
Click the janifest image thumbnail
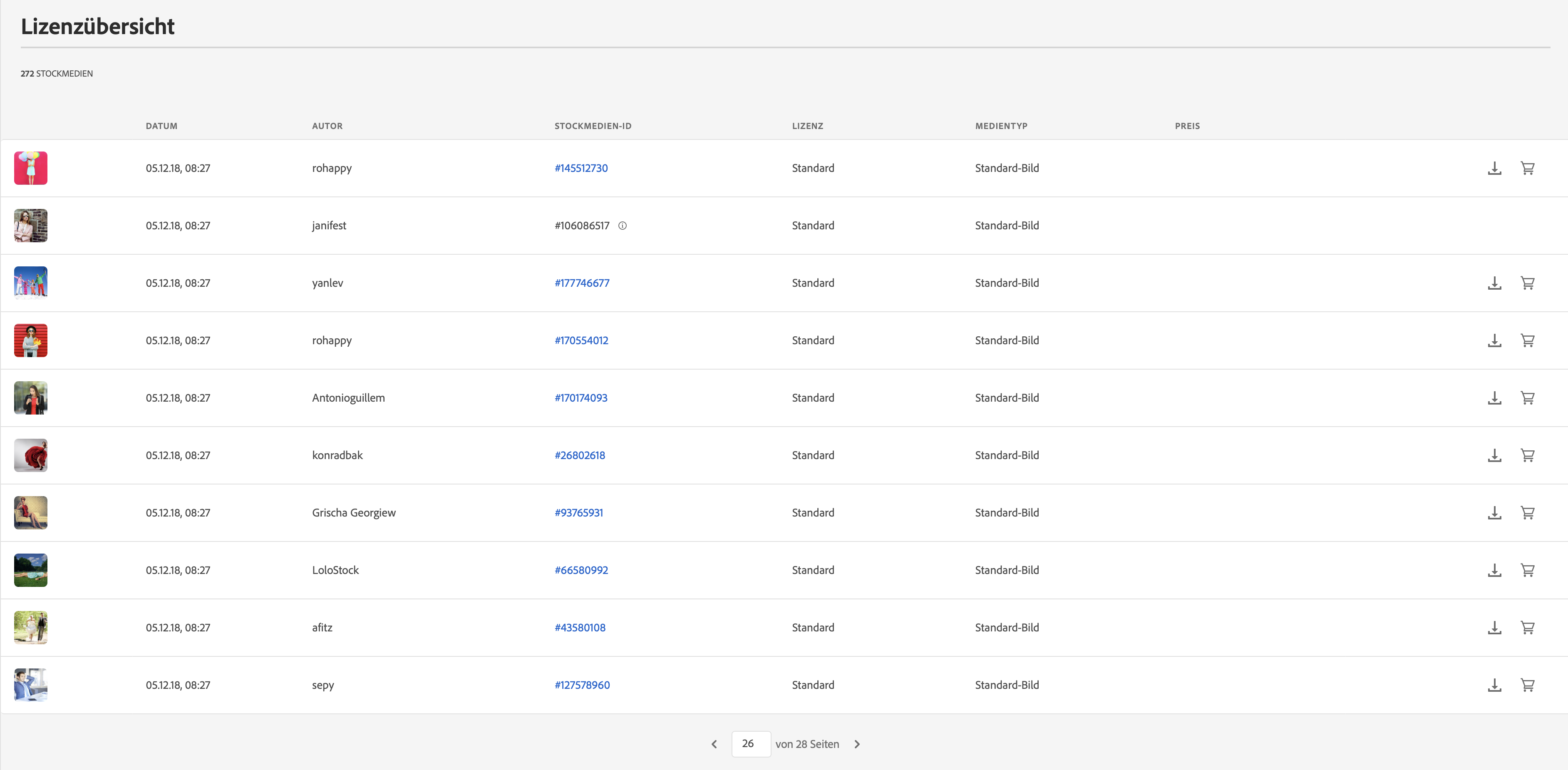30,226
